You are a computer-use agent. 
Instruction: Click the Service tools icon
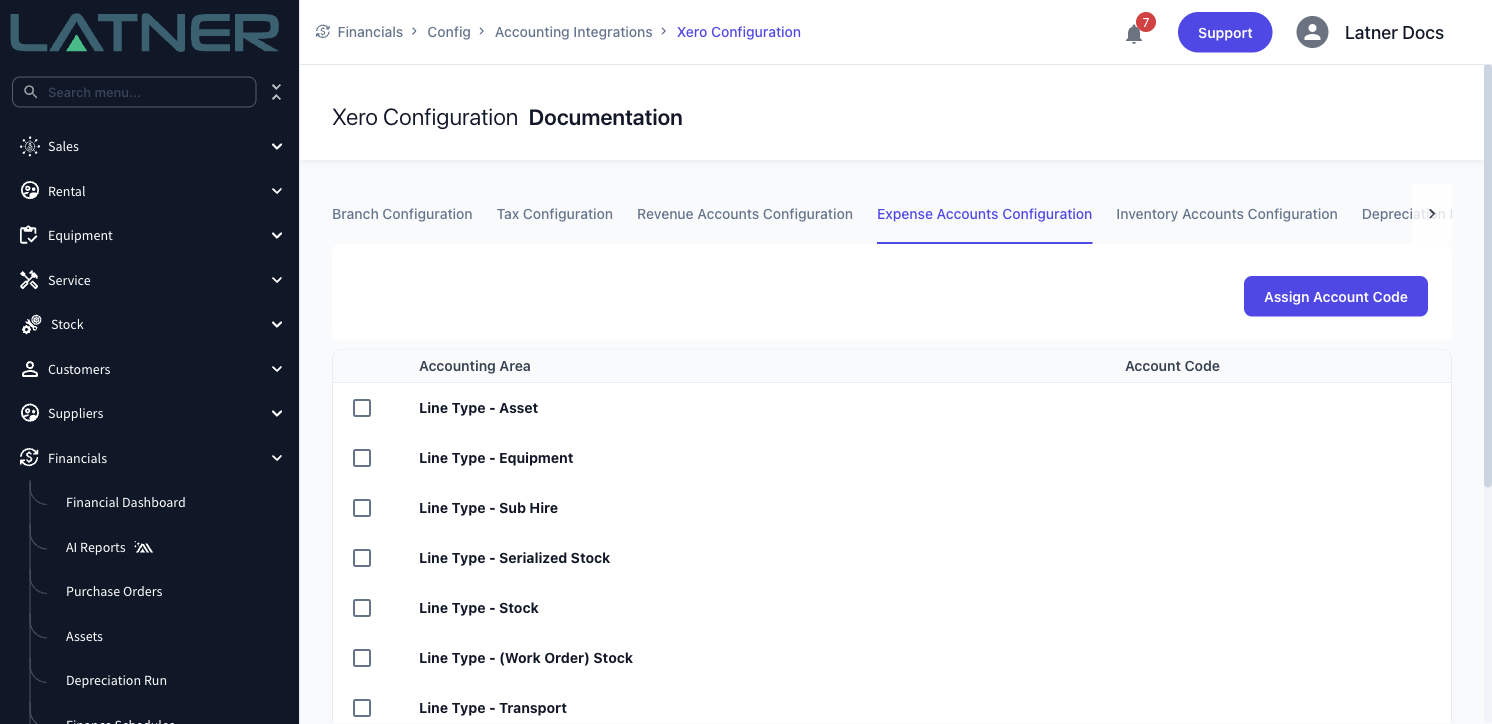pos(30,280)
